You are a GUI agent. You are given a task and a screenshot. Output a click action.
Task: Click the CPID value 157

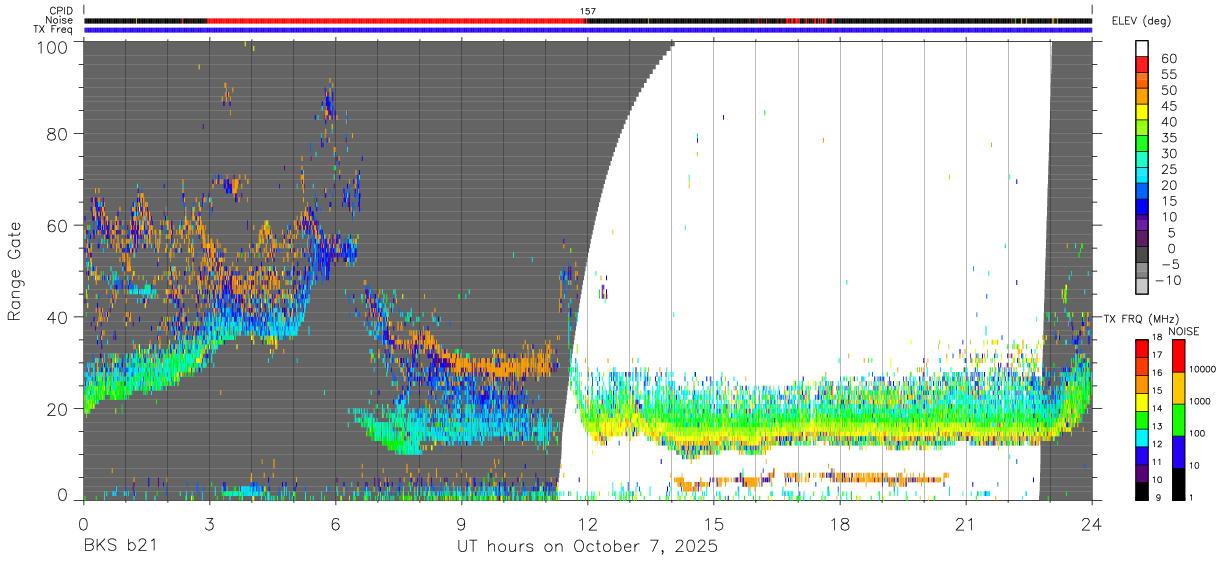tap(588, 11)
